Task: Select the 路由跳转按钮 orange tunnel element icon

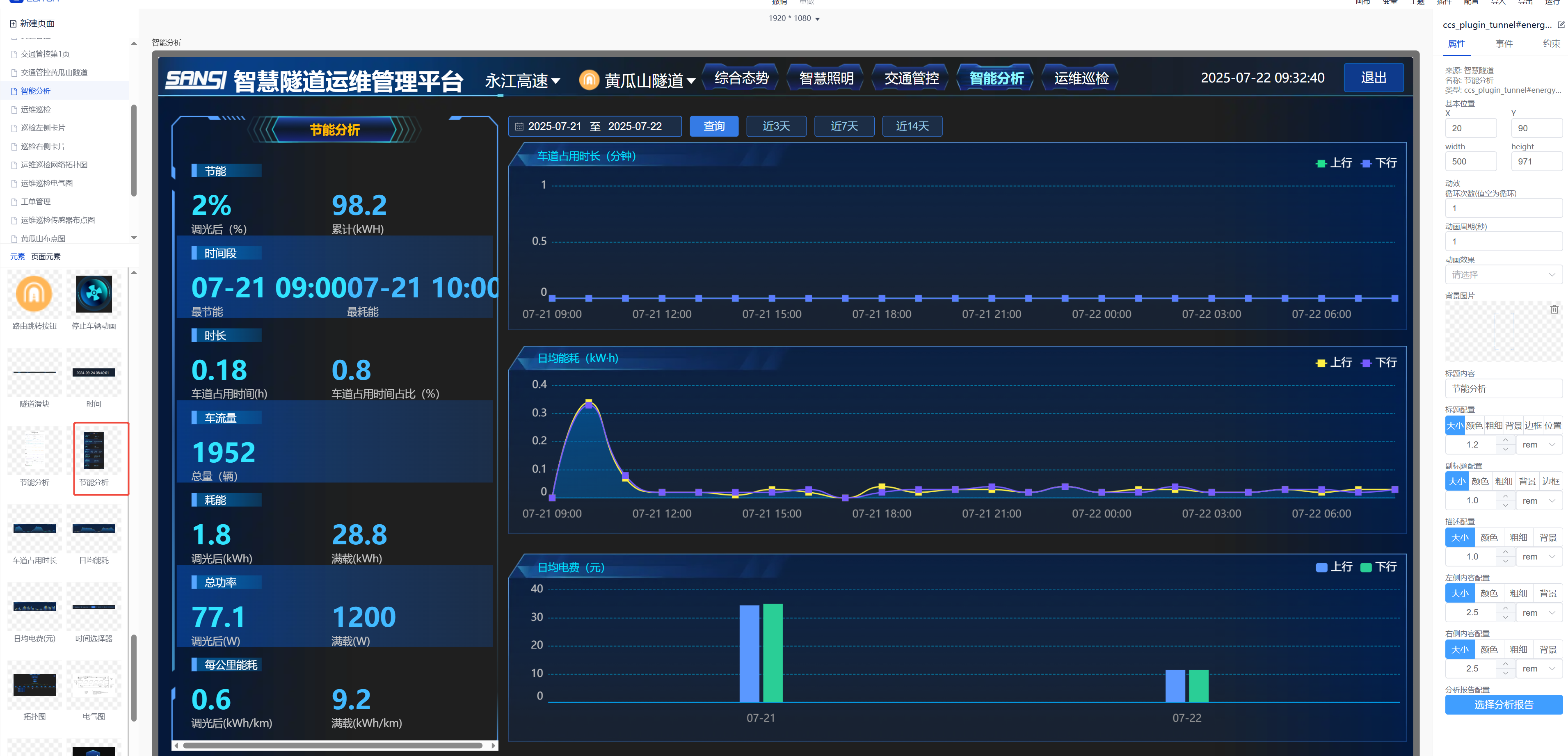Action: (34, 294)
